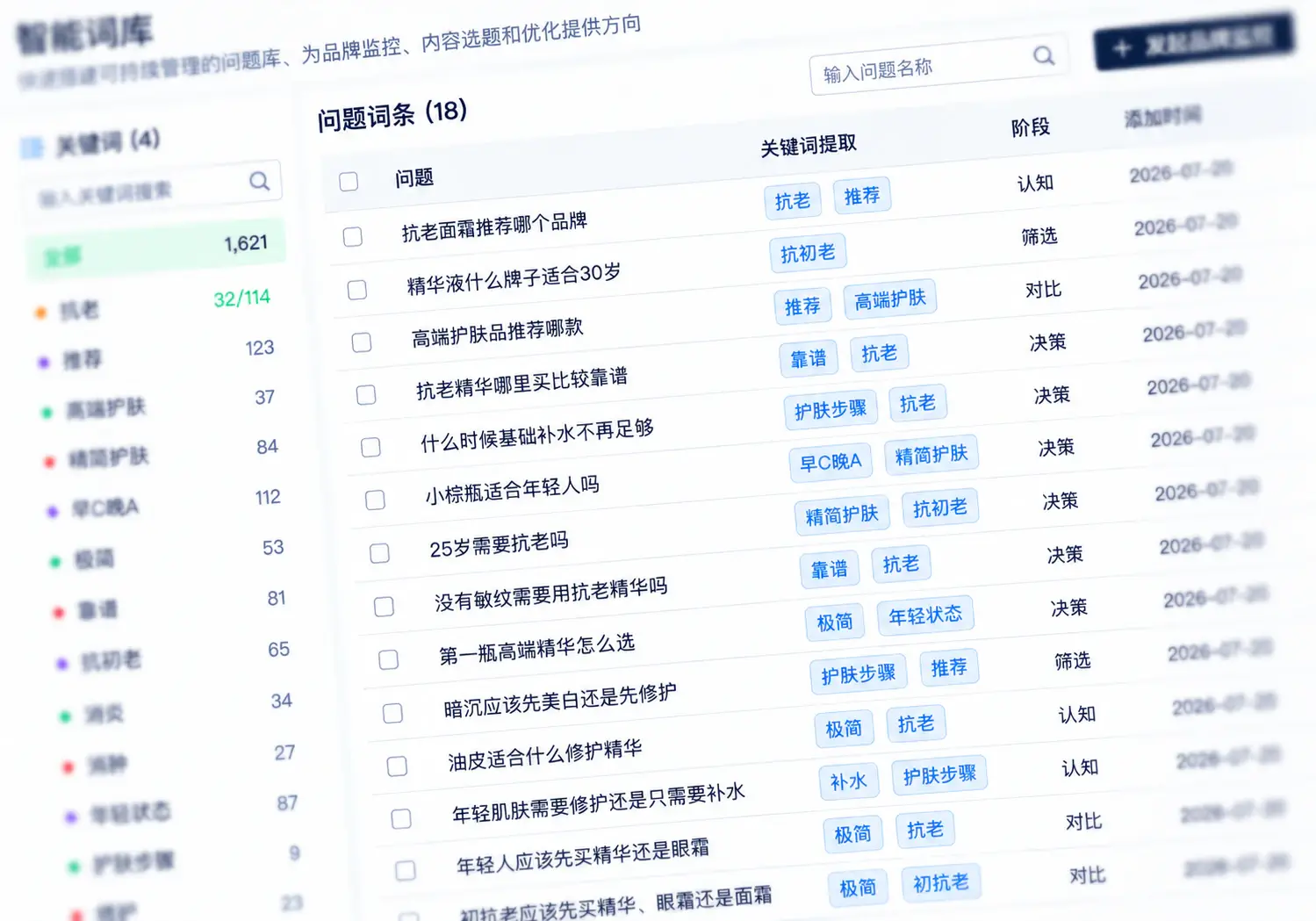Tick the checkbox for 暗沉应该先美白还是先修护

[x=392, y=713]
